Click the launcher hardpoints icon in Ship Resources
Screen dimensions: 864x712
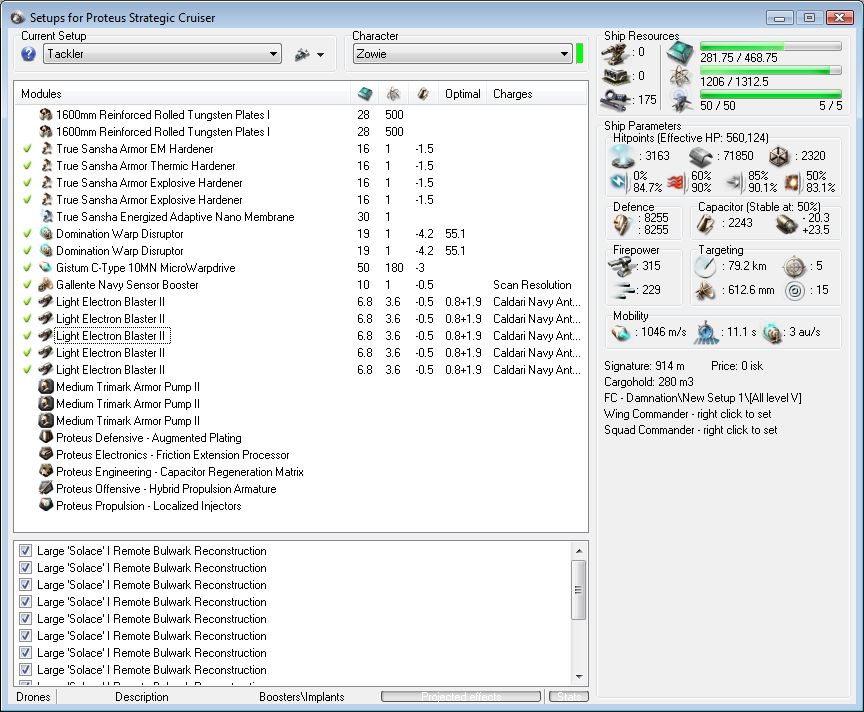pos(615,77)
